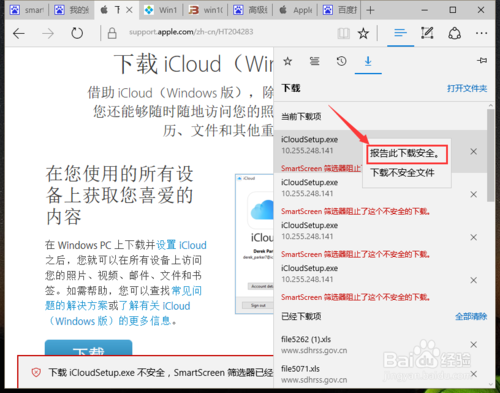Viewport: 500px width, 393px height.
Task: Switch to the Apple tab
Action: (295, 10)
